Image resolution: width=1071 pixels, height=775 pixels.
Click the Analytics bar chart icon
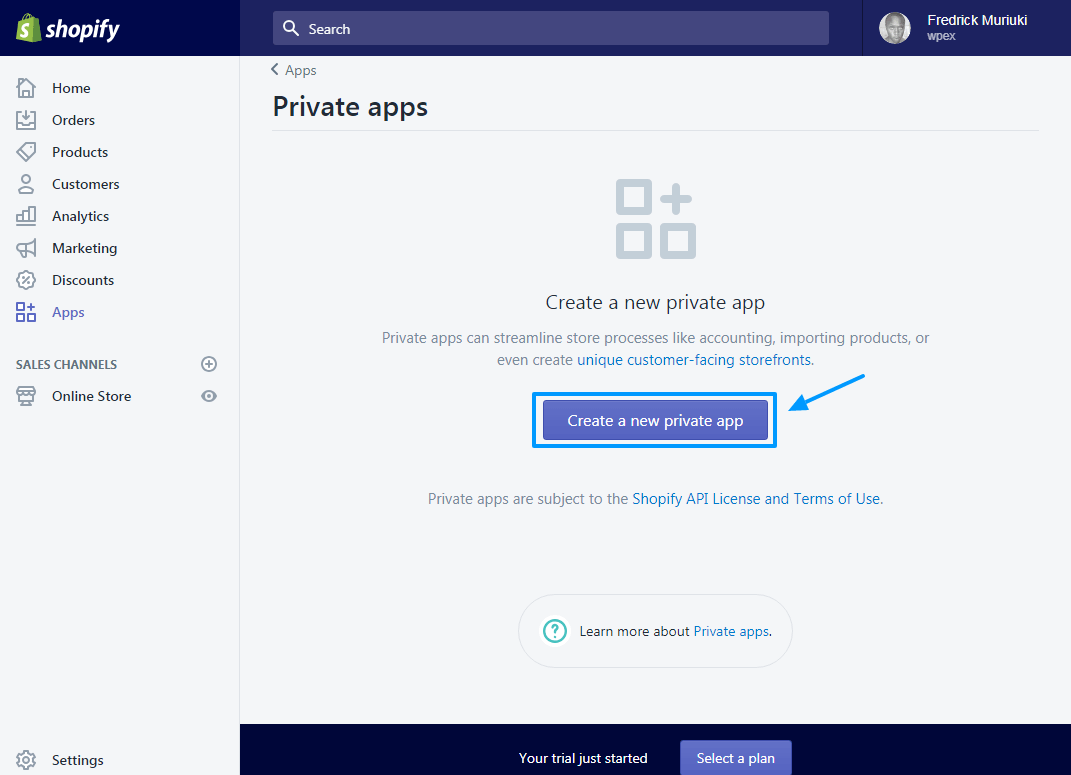tap(26, 216)
